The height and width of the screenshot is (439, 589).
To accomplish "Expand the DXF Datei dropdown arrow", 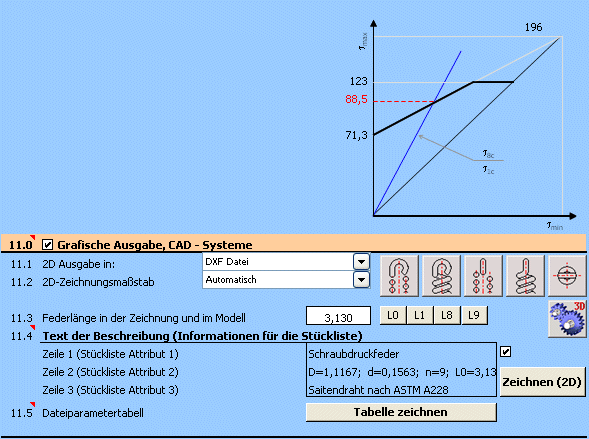I will pyautogui.click(x=361, y=262).
